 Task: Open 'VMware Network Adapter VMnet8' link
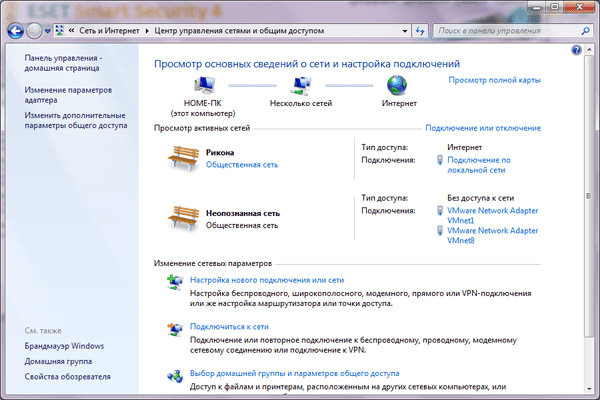tap(492, 235)
